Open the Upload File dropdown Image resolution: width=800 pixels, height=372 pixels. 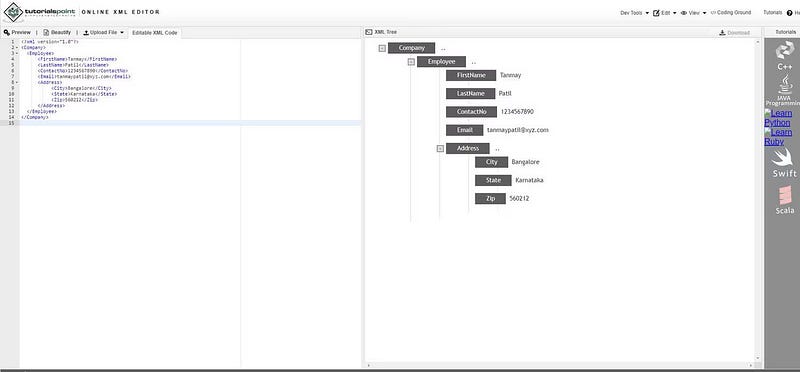click(104, 32)
